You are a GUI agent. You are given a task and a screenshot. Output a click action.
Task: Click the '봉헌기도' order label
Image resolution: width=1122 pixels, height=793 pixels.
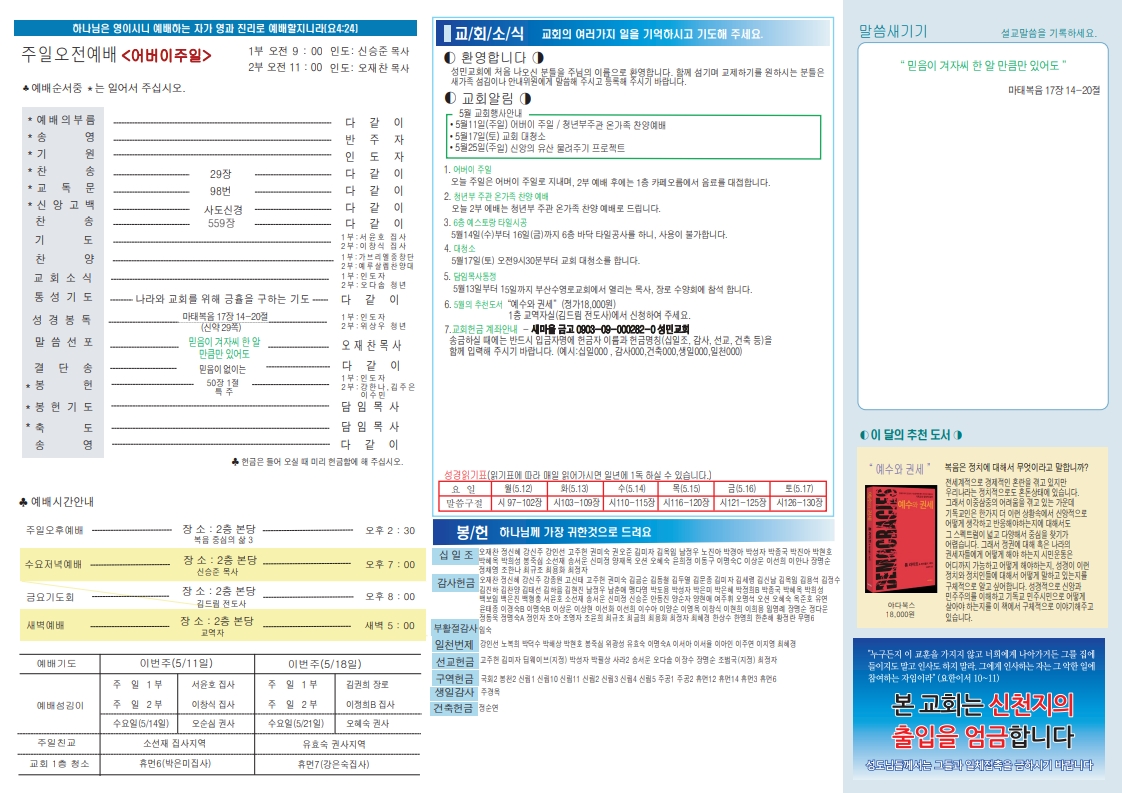click(x=64, y=407)
